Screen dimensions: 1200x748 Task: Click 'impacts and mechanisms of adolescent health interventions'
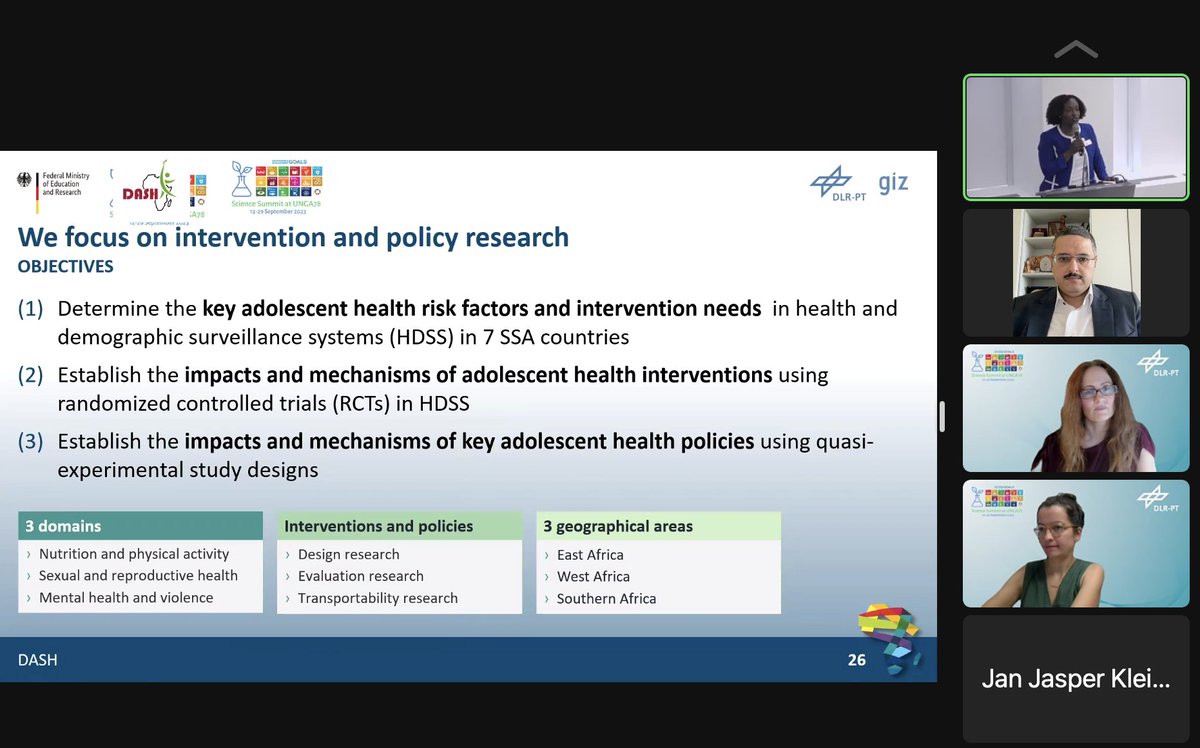point(478,375)
